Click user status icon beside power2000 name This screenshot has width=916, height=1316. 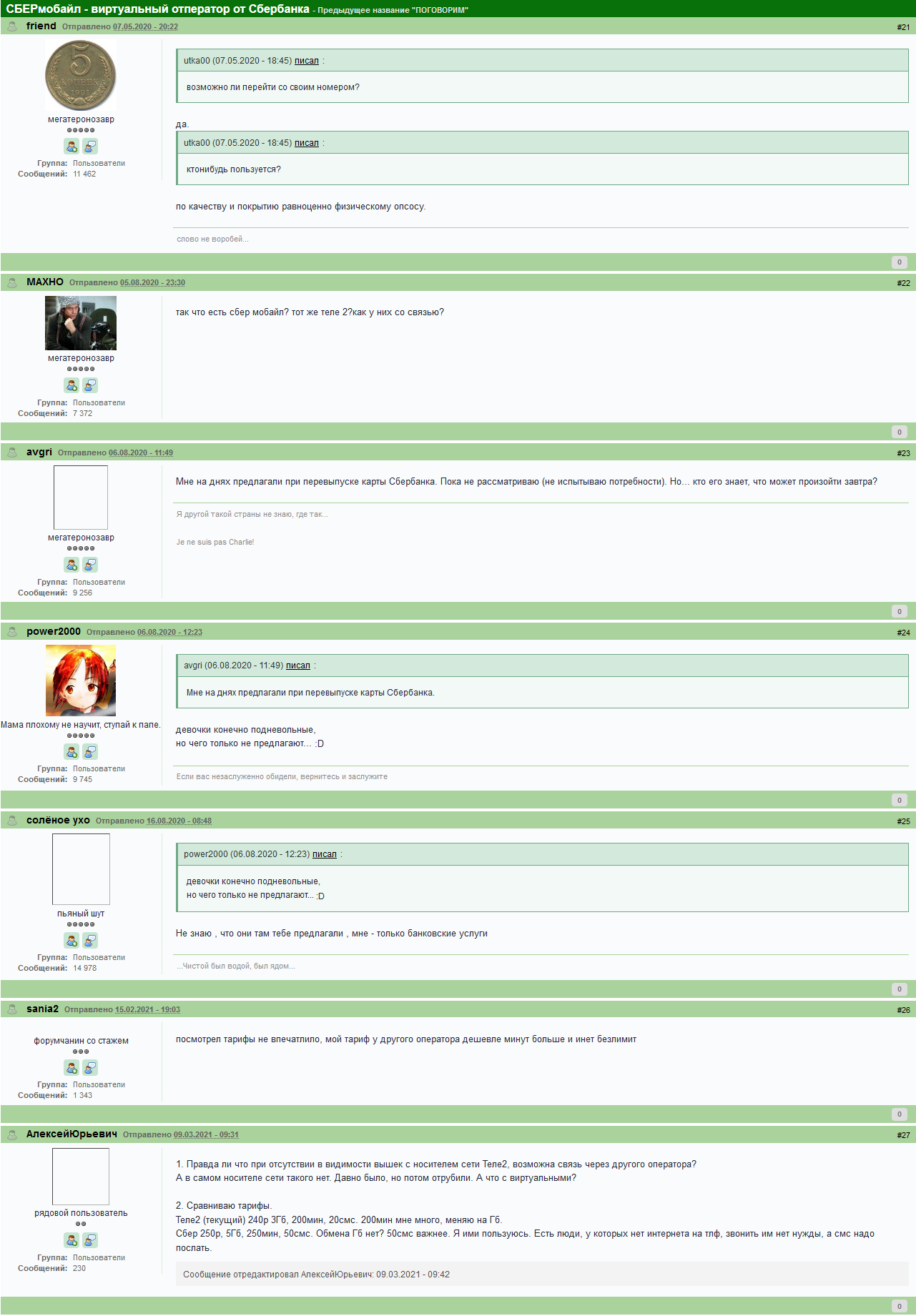tap(12, 632)
